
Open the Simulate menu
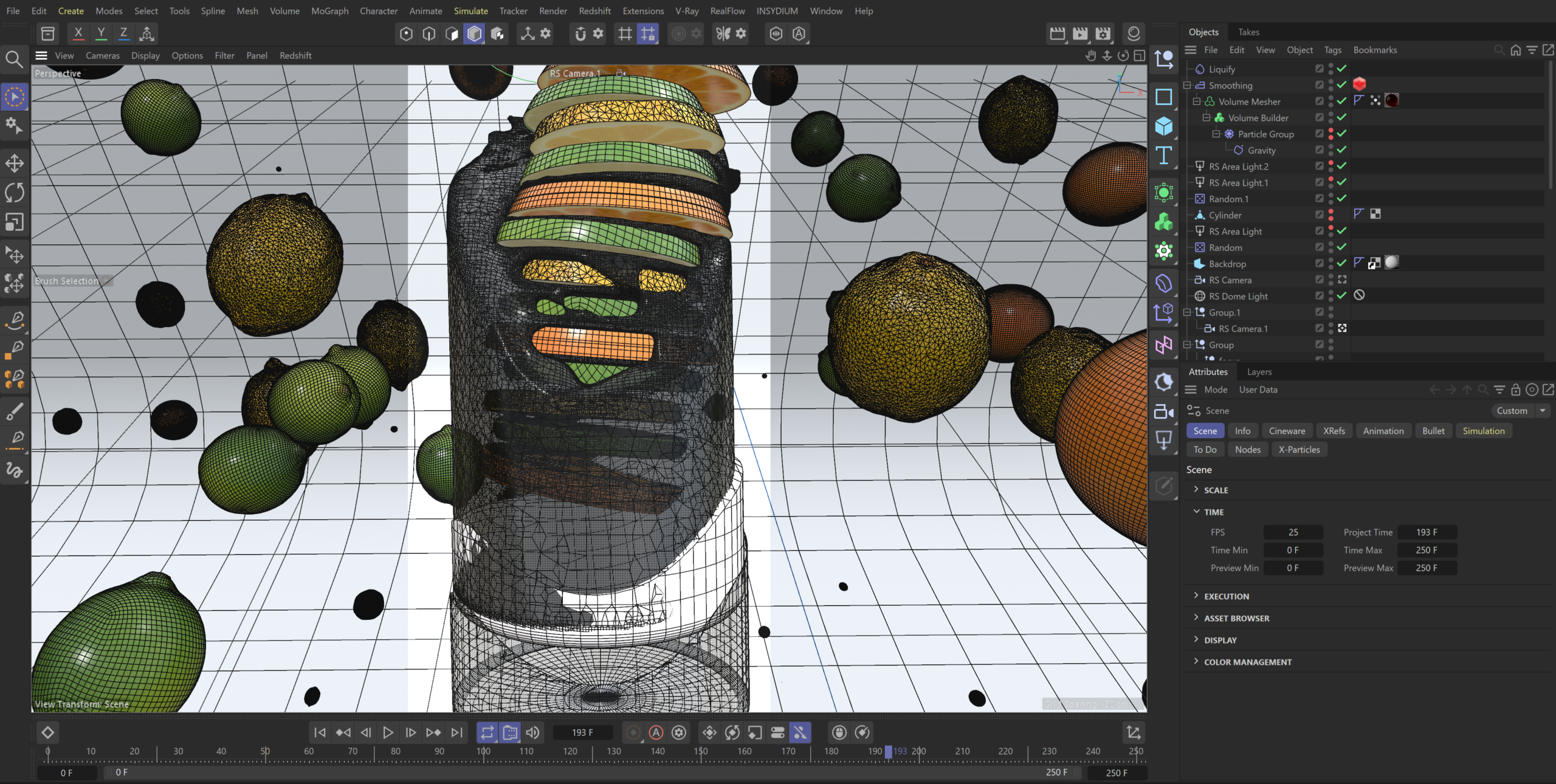tap(470, 11)
